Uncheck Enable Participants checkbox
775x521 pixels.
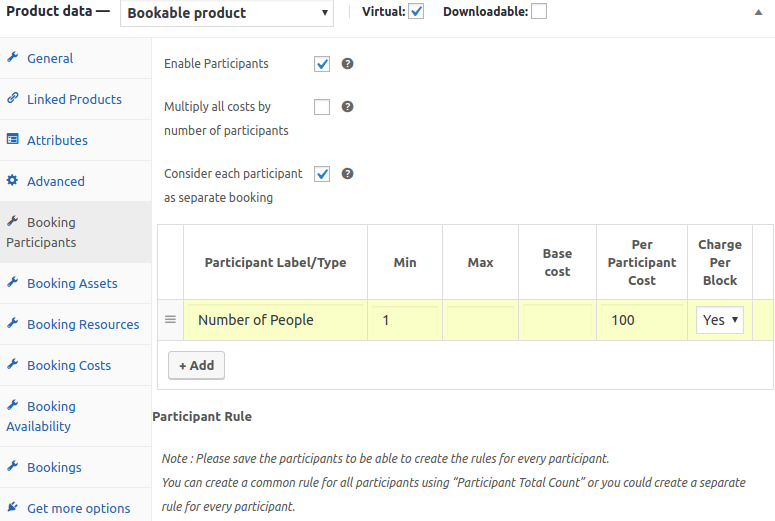click(x=322, y=64)
